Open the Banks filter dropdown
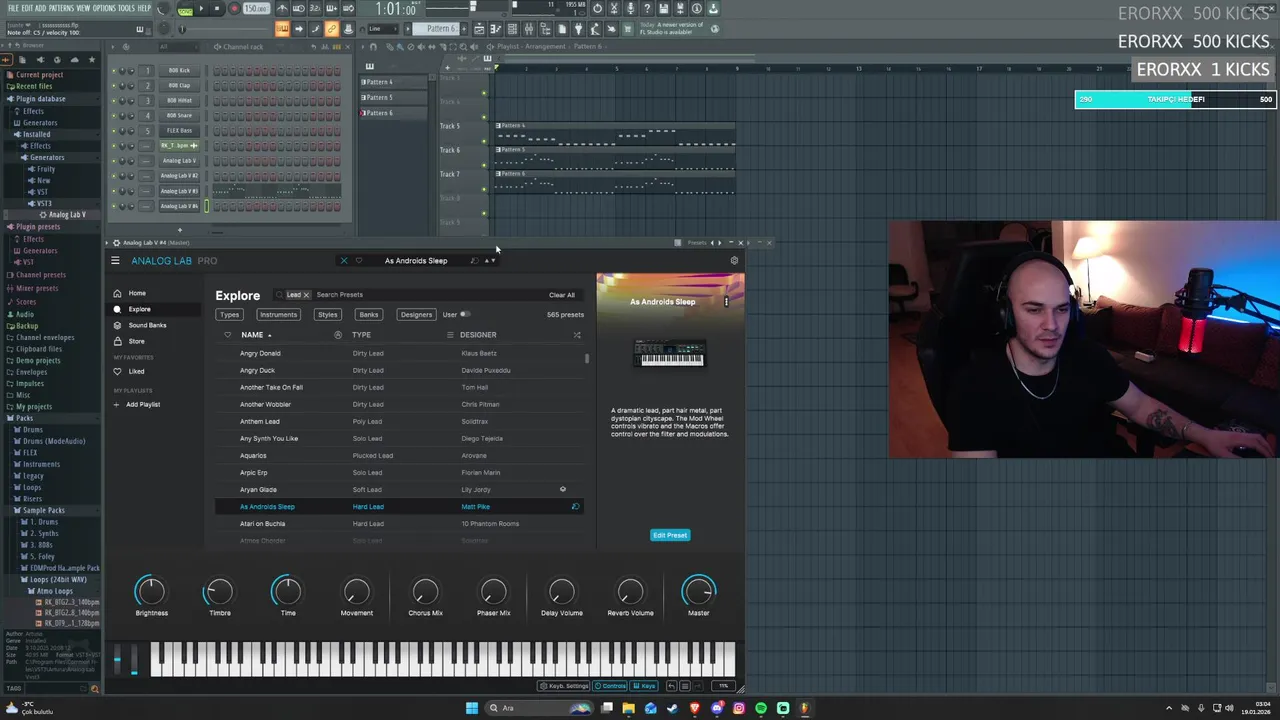1280x720 pixels. tap(369, 315)
